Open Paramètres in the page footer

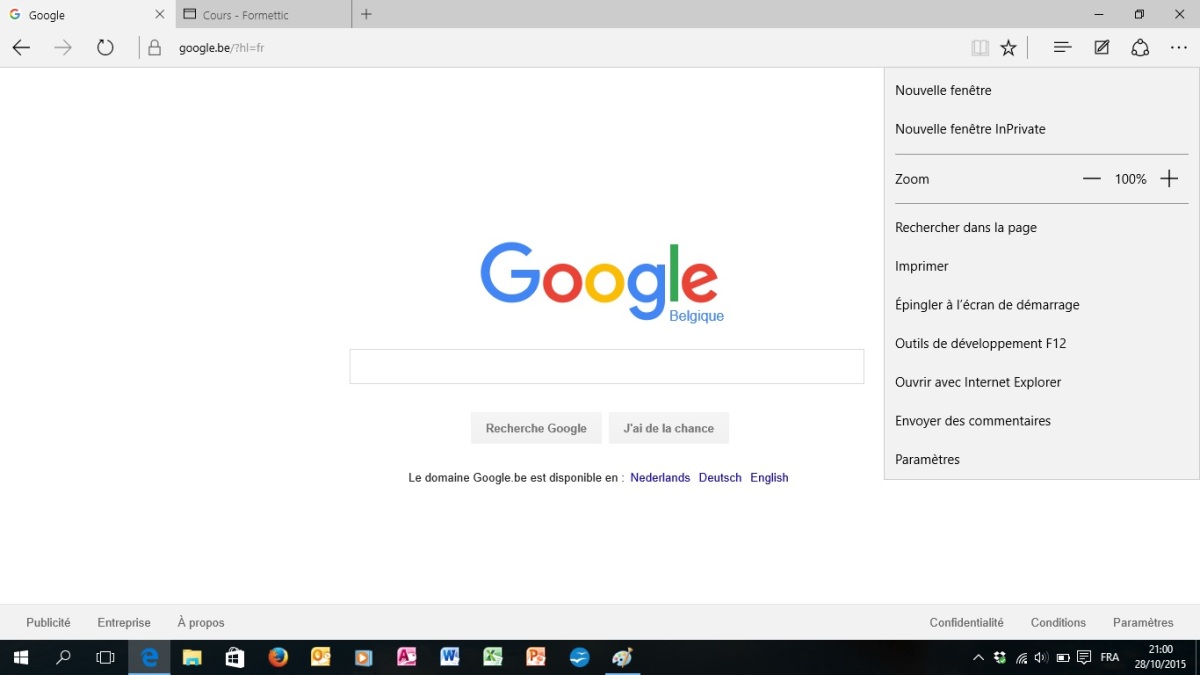click(1143, 622)
